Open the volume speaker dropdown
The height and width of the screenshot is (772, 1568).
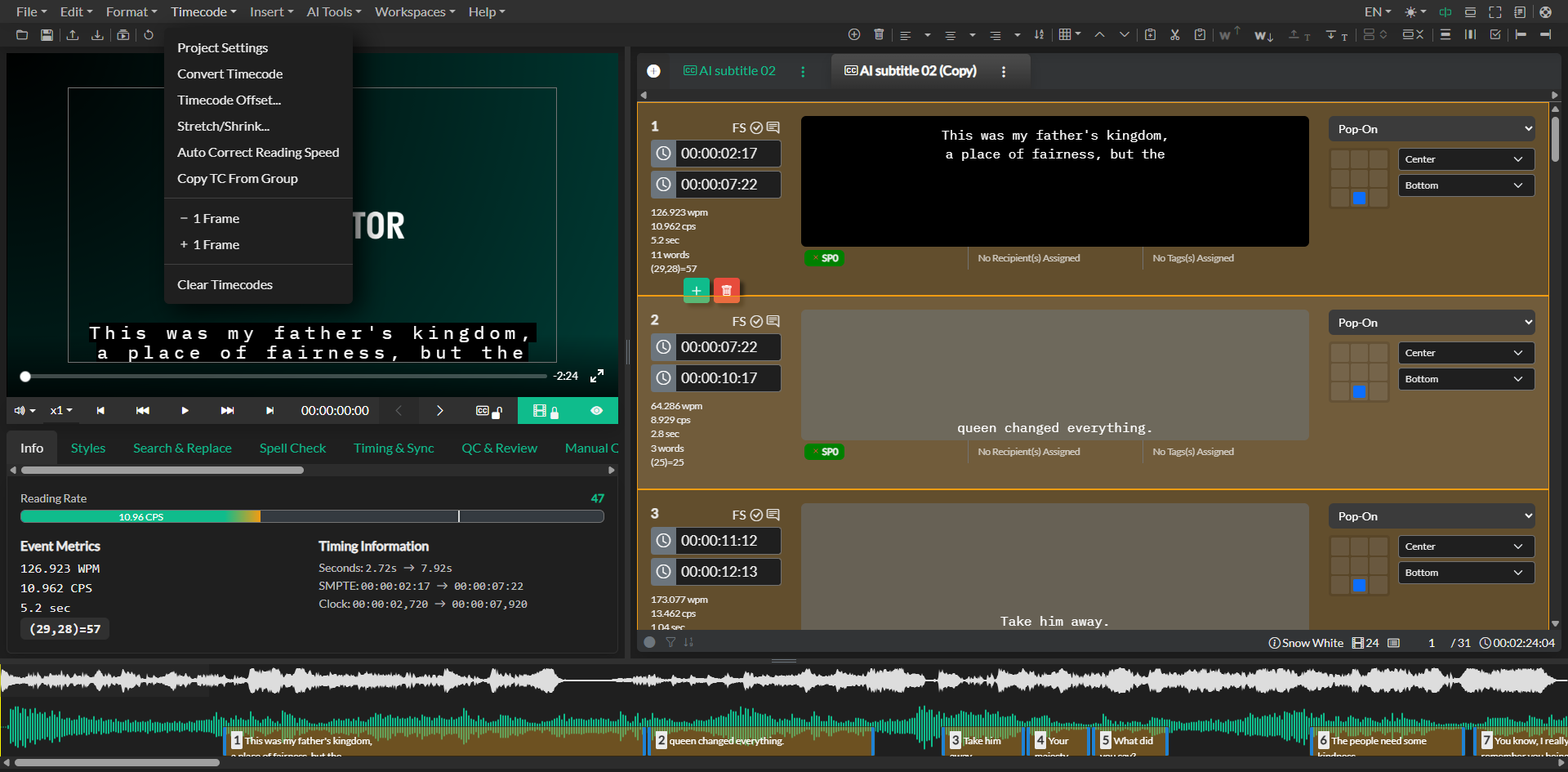(x=24, y=411)
